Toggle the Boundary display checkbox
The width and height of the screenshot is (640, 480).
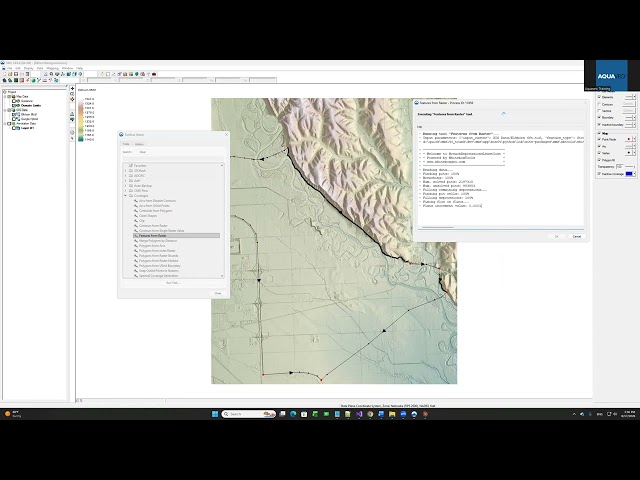599,118
